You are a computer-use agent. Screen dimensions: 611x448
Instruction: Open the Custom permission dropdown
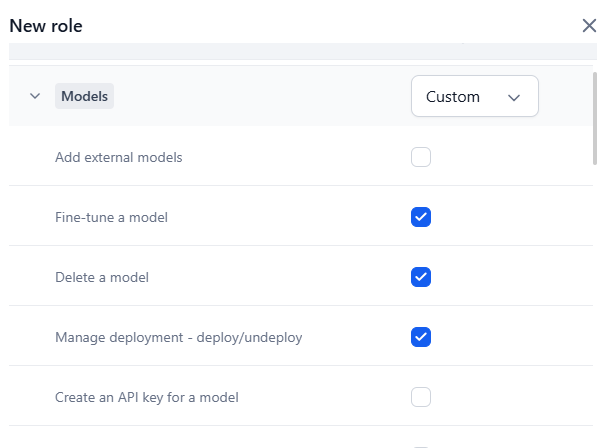474,97
